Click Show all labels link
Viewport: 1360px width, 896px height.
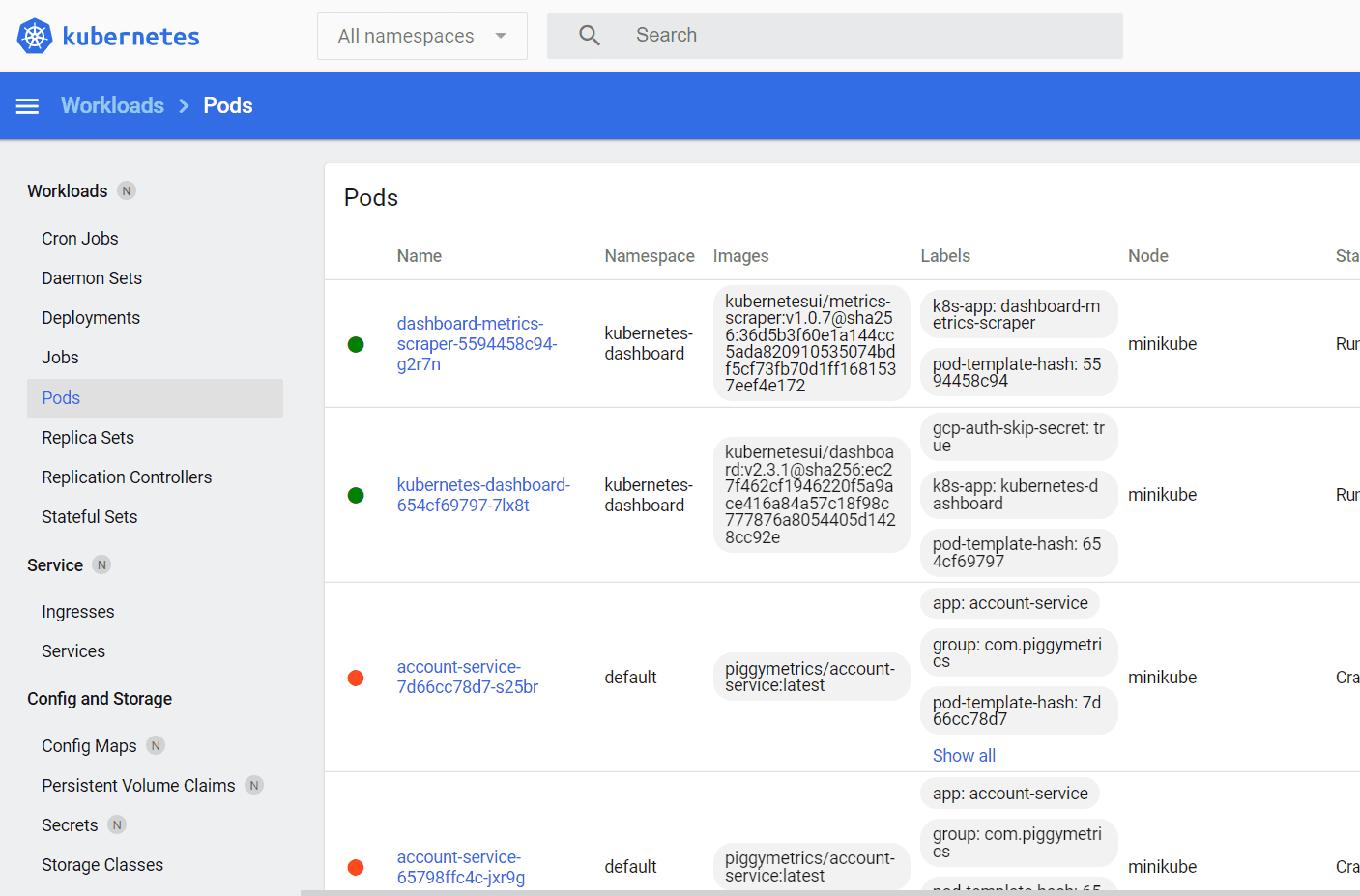click(964, 756)
